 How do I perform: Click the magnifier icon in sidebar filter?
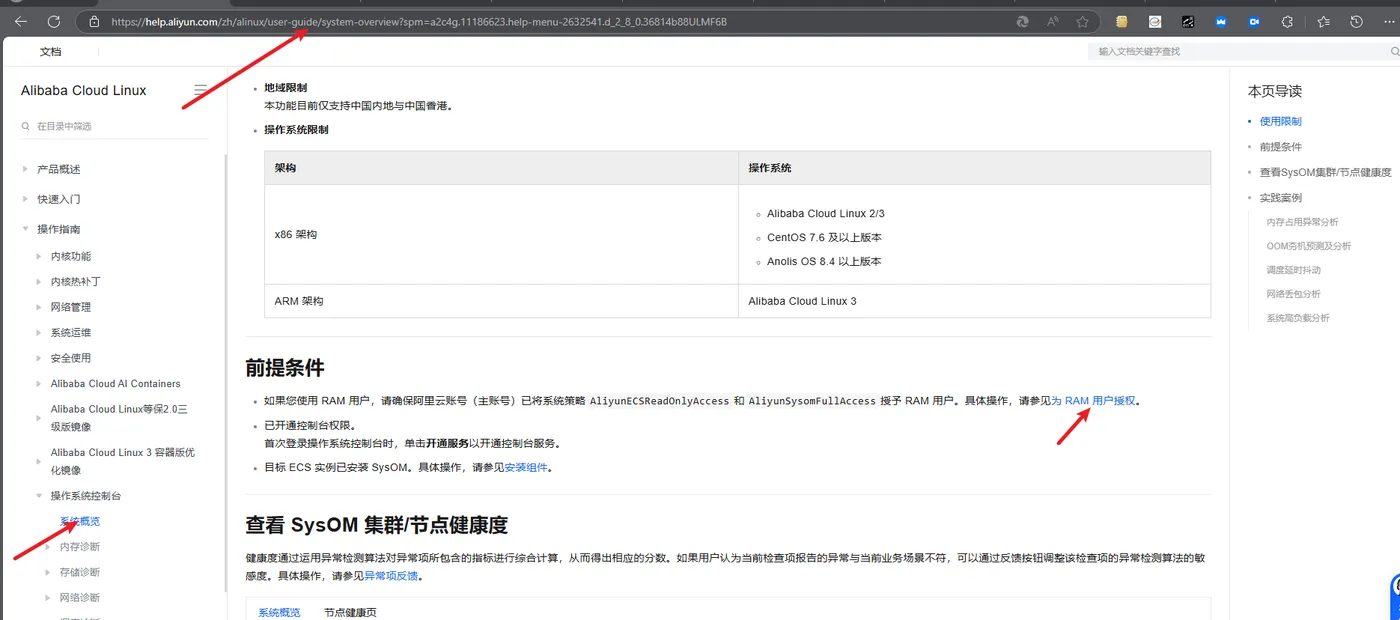point(26,127)
